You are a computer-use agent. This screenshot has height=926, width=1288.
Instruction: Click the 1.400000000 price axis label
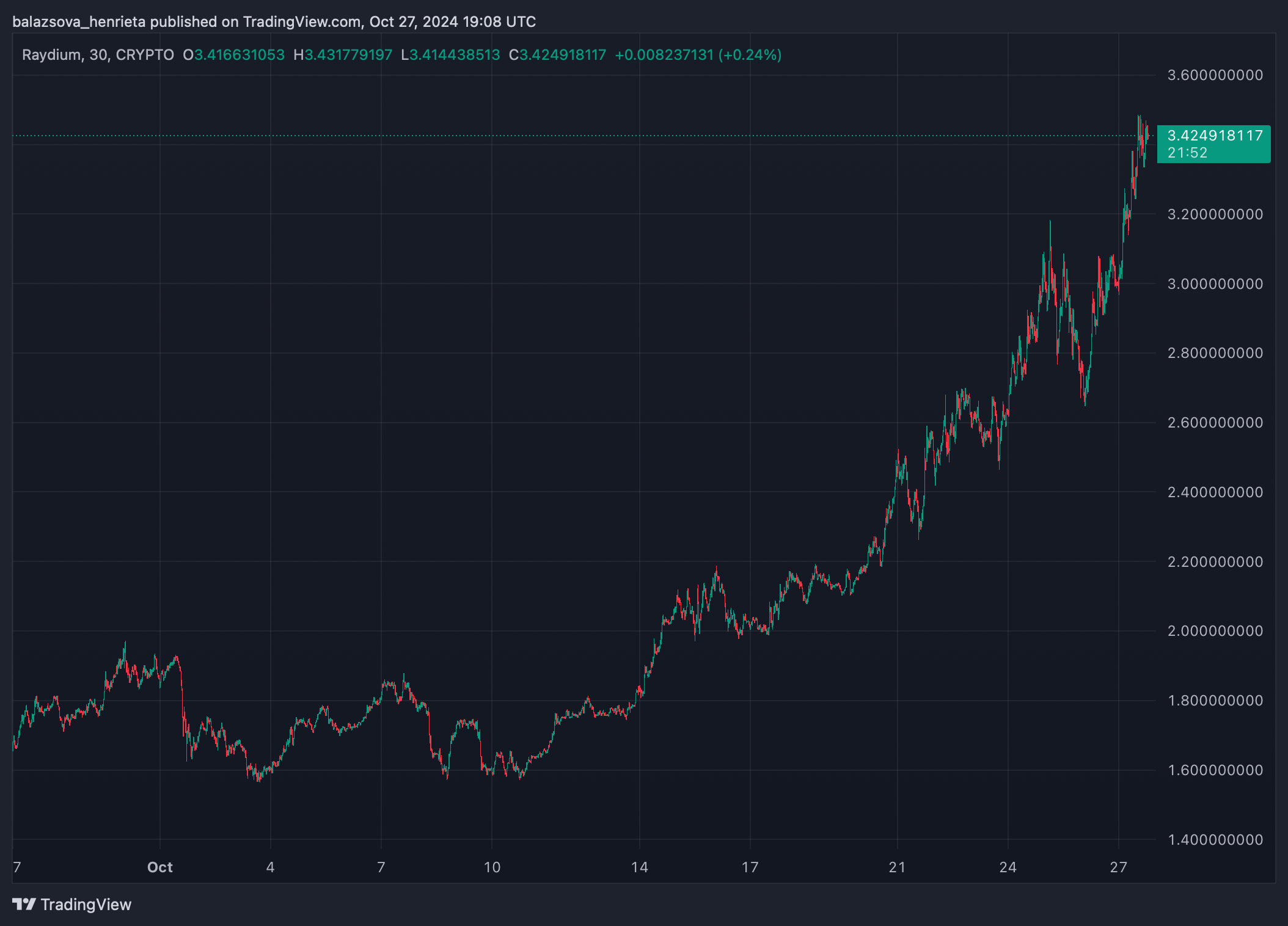click(1215, 840)
